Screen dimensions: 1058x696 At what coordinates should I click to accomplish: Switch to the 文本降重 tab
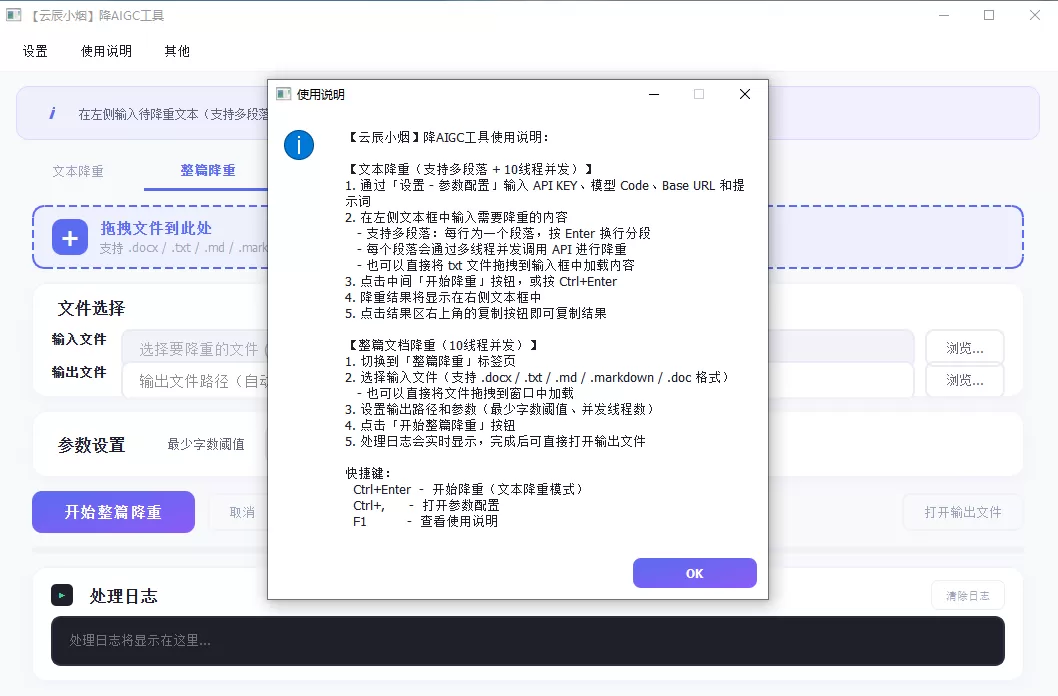[78, 171]
